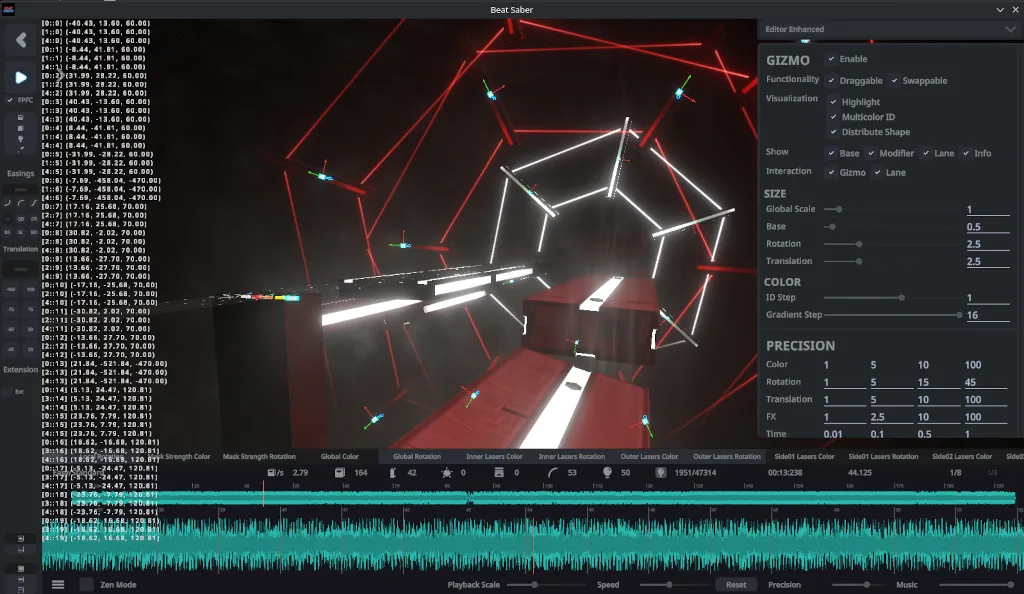Screen dimensions: 1024x594
Task: Select the Side01 Lasers Rotation track tab
Action: [883, 456]
